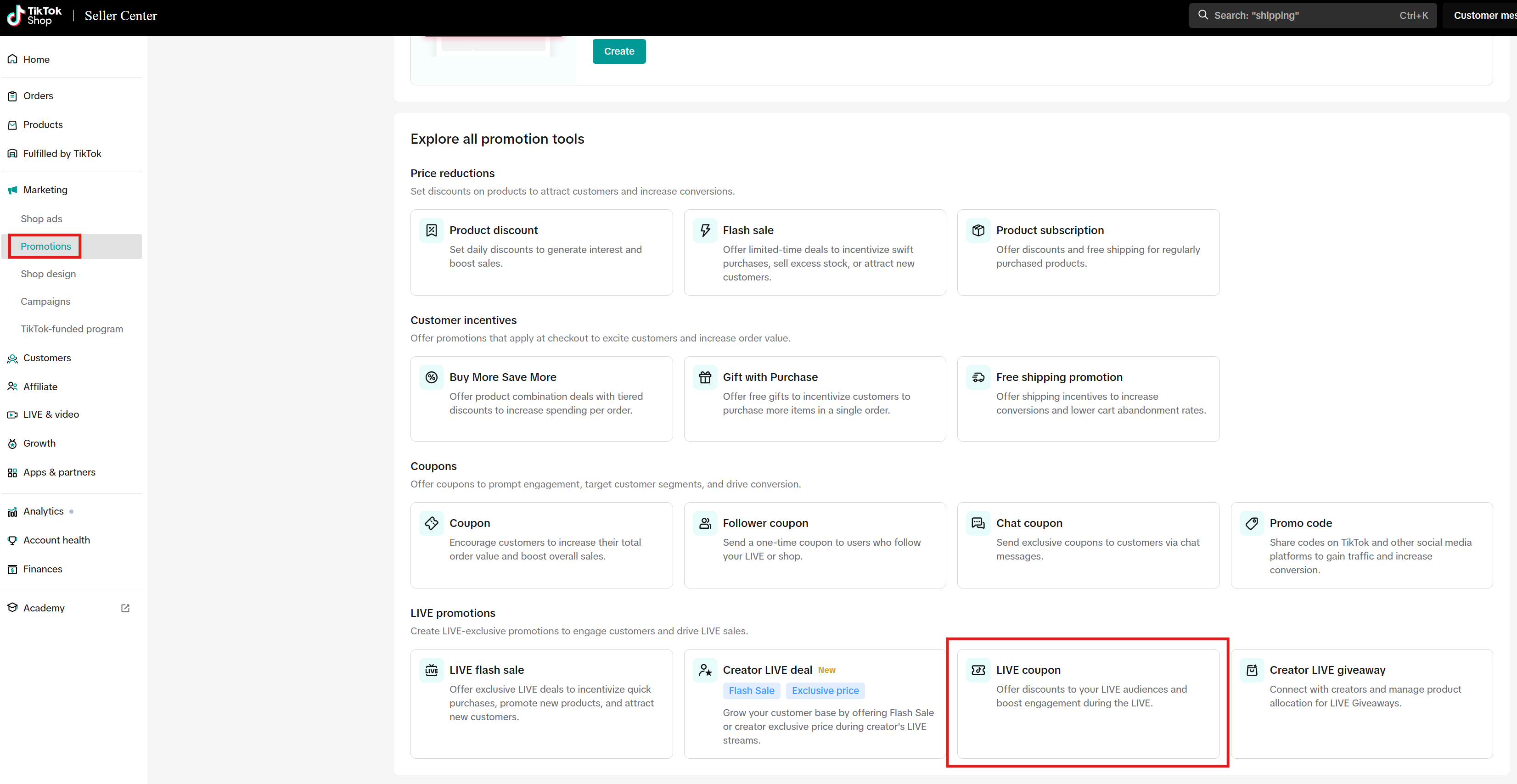Open TikTok-funded program menu item
Image resolution: width=1517 pixels, height=784 pixels.
(72, 329)
